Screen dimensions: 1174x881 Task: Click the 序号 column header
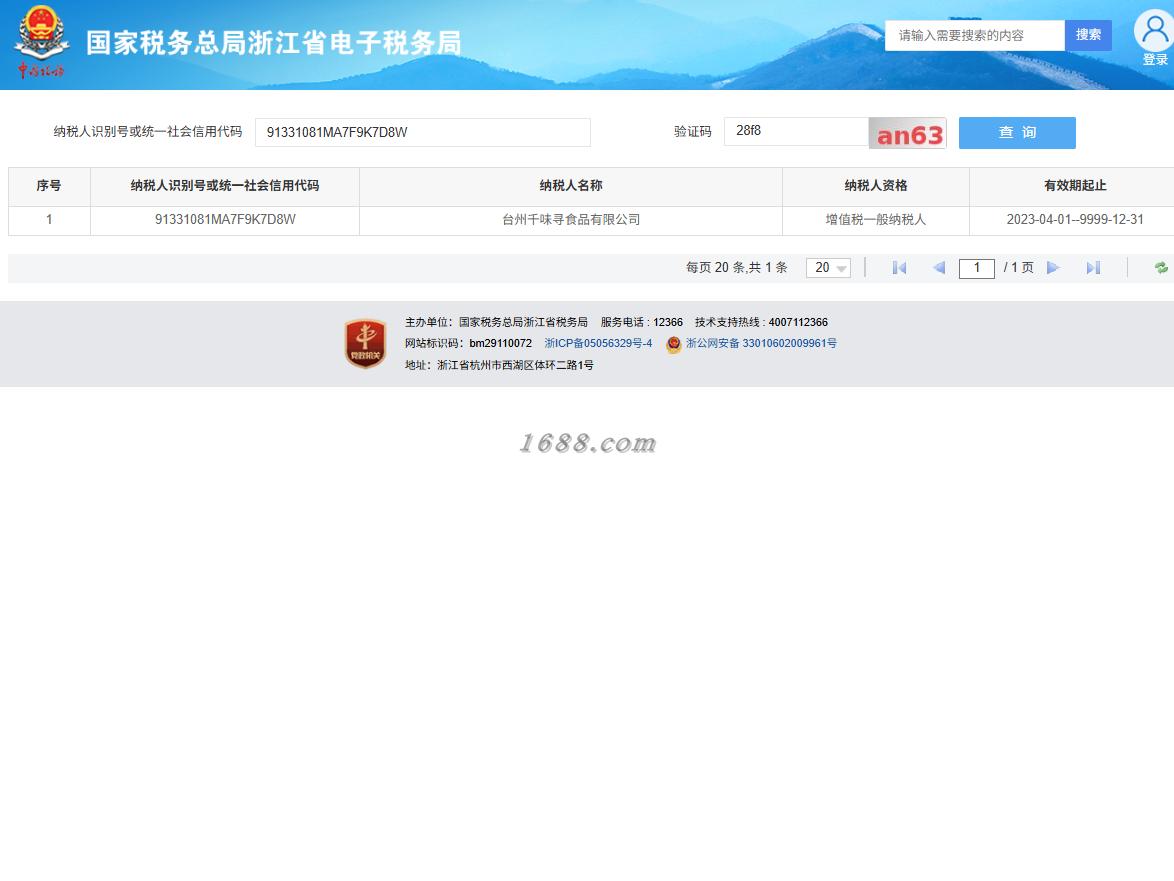tap(49, 186)
